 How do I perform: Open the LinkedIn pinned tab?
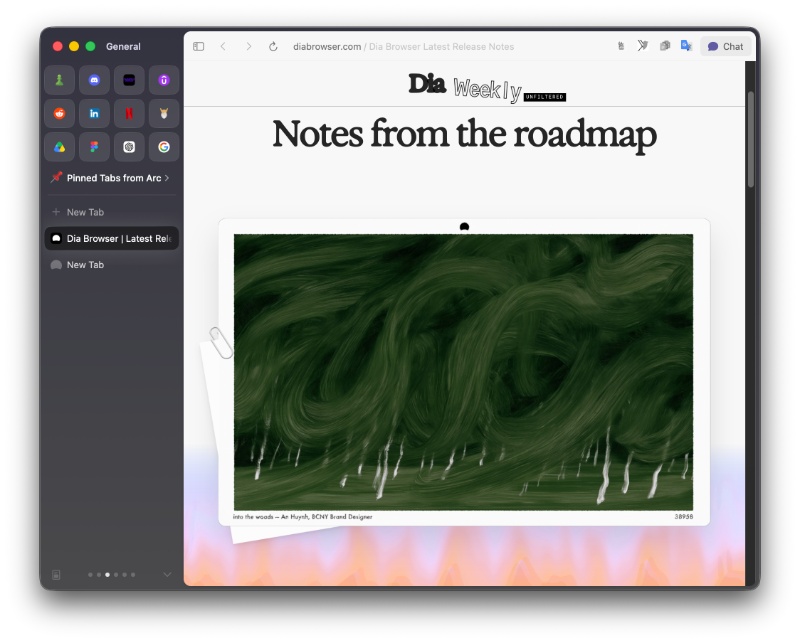94,113
